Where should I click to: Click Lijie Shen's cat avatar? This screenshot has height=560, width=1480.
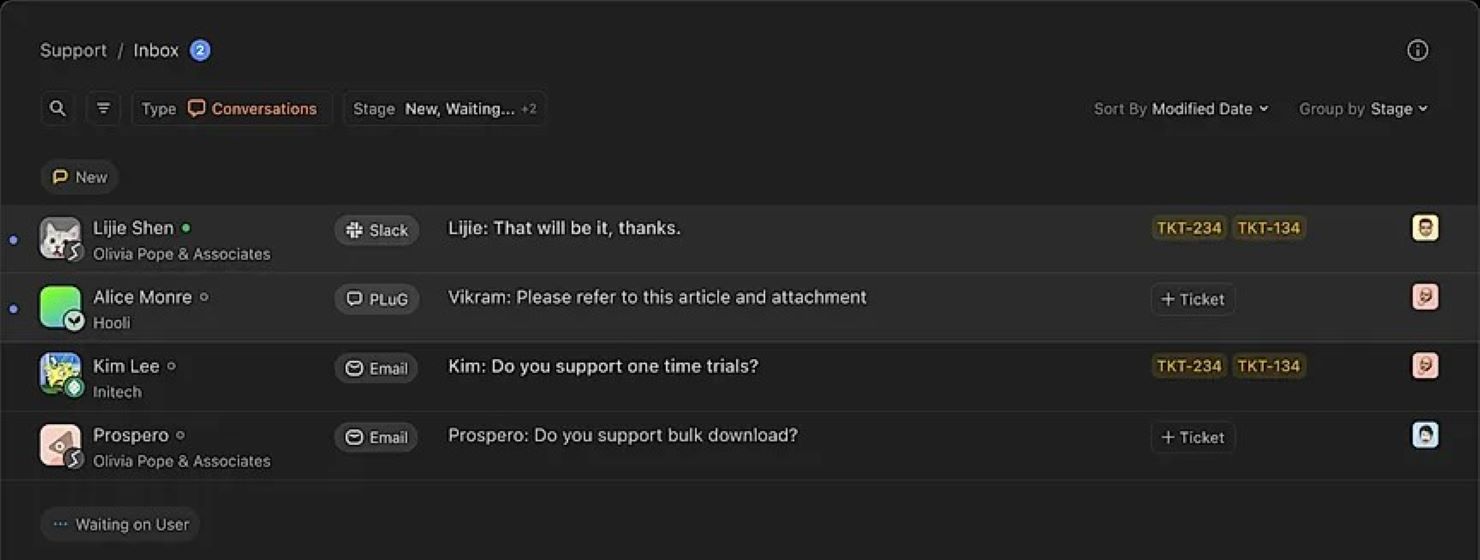tap(60, 238)
